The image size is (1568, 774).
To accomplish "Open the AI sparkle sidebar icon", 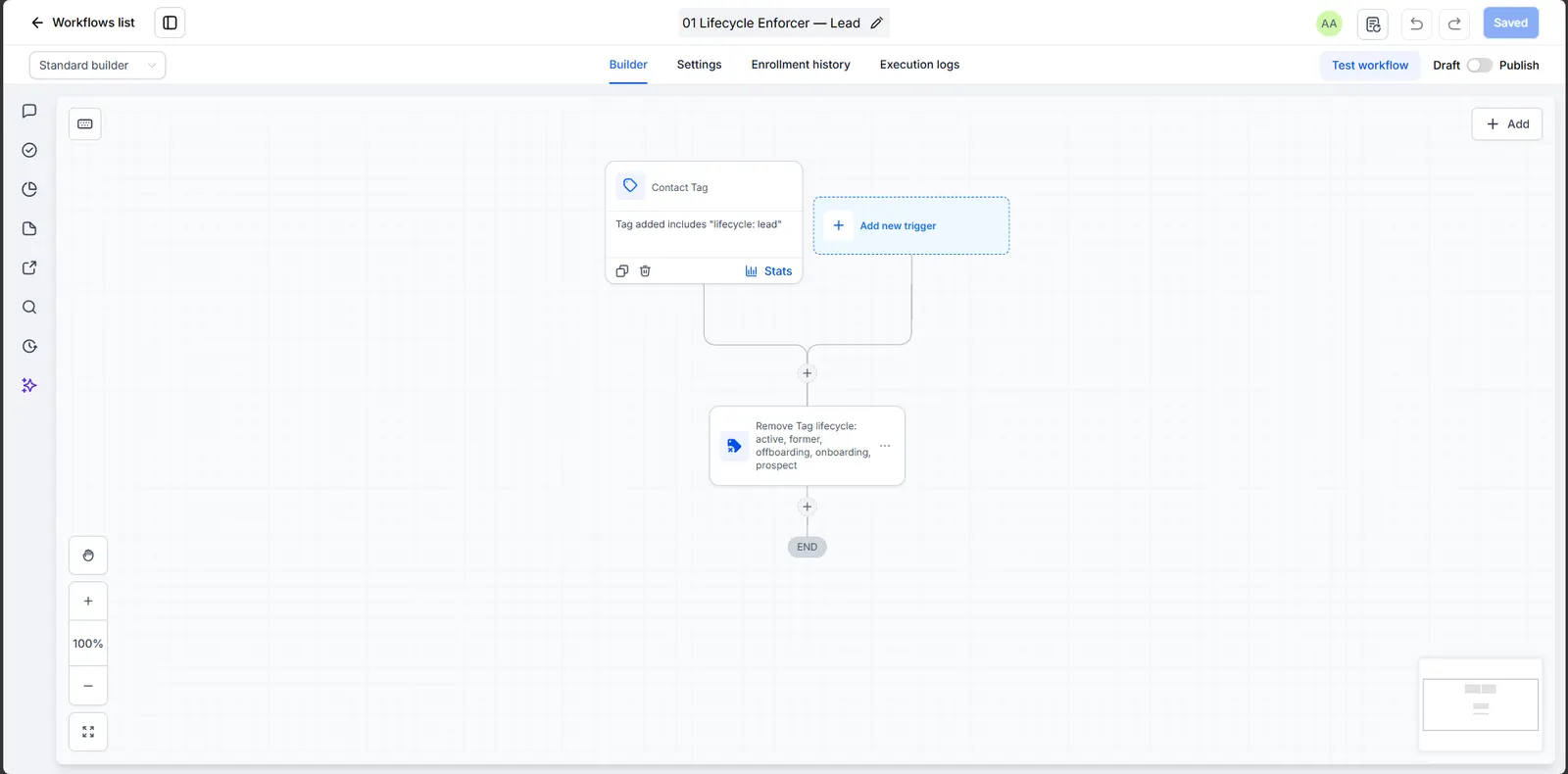I will 29,385.
